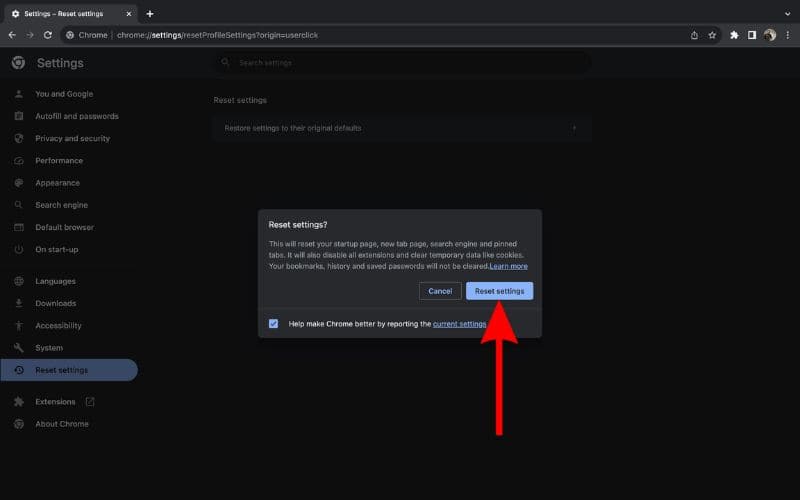Close the Settings tab
This screenshot has height=500, width=800.
tap(129, 14)
